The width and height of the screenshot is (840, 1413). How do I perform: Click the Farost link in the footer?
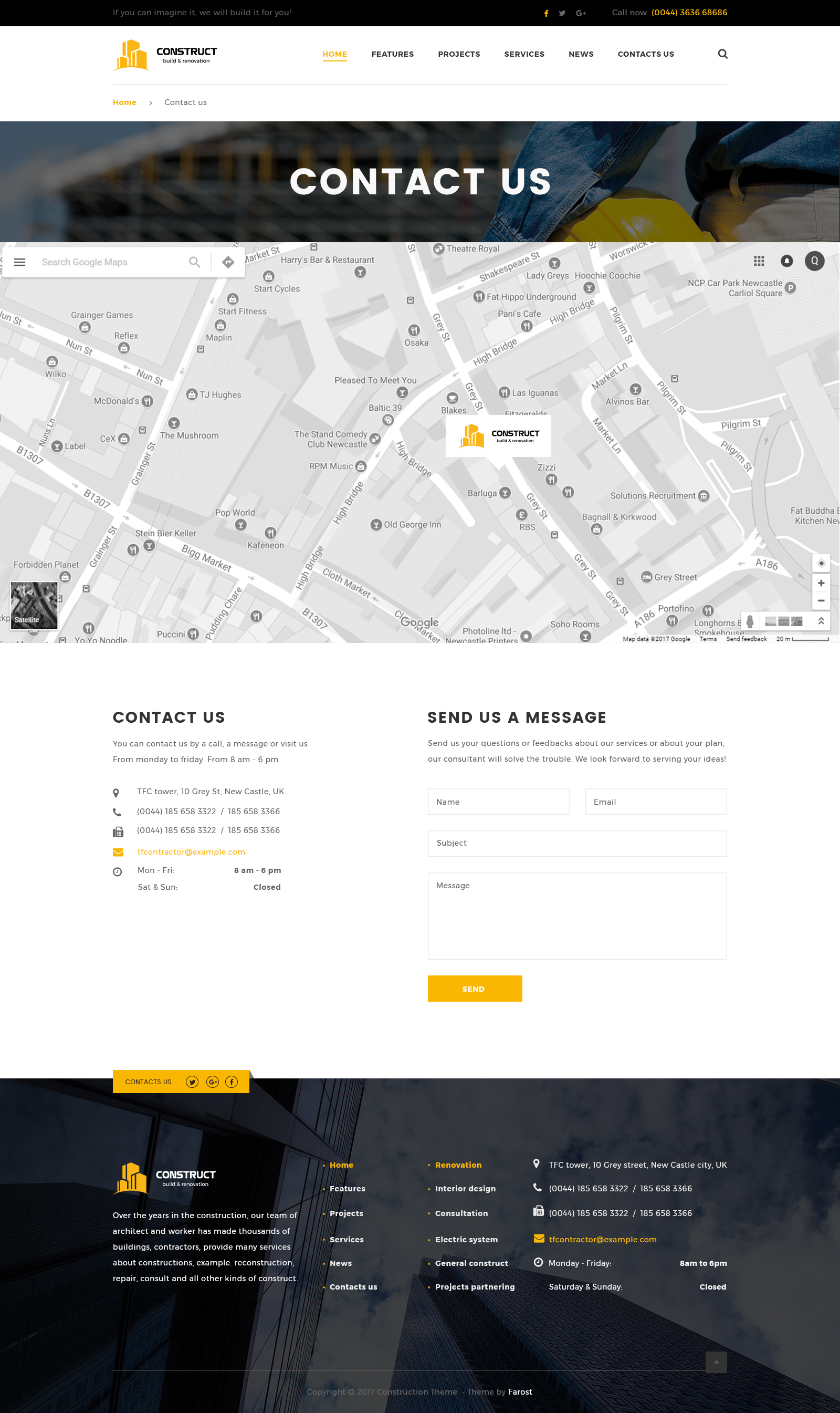tap(520, 1391)
